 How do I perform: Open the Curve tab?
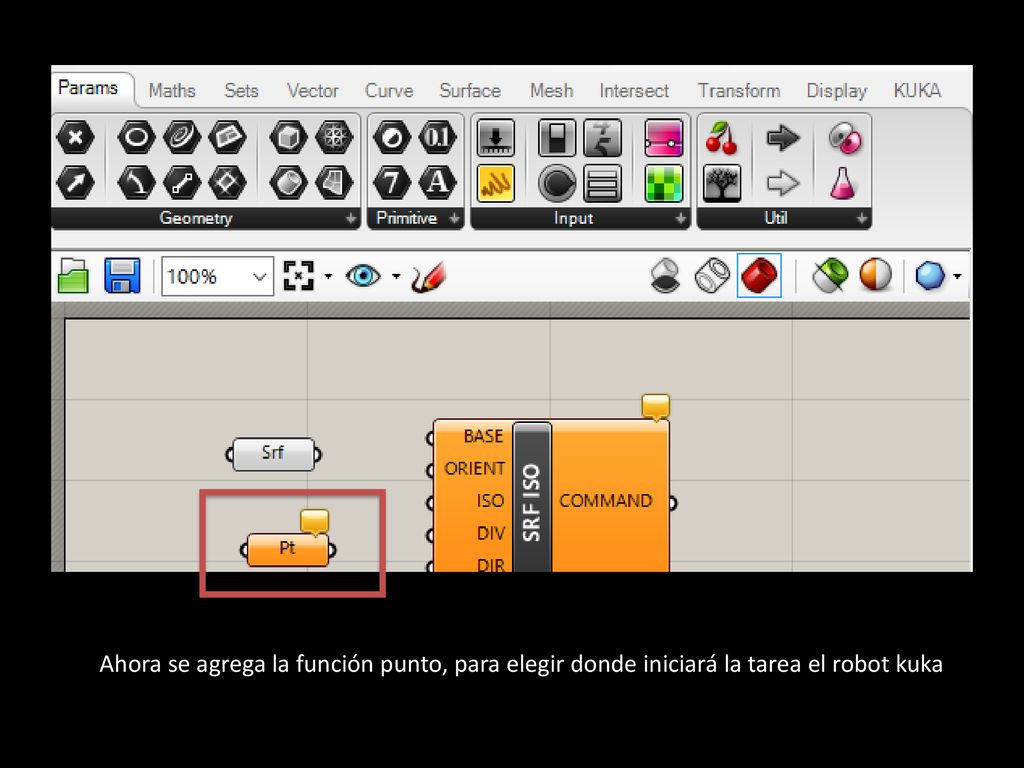[x=389, y=90]
